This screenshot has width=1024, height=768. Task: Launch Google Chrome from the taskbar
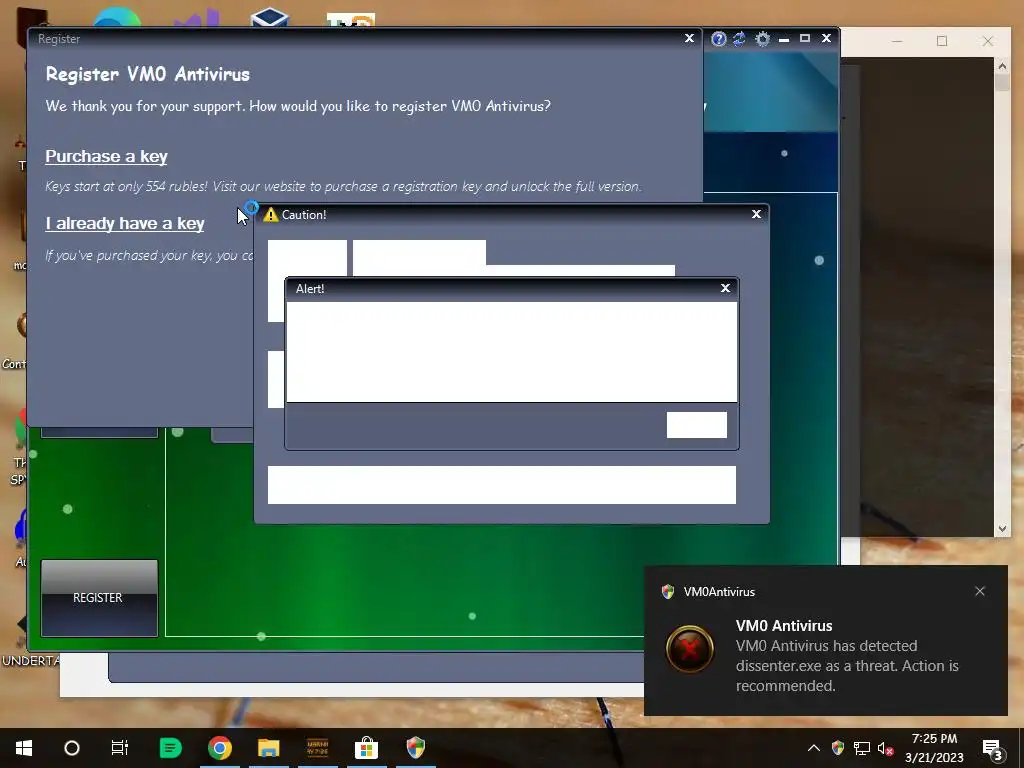(x=220, y=748)
